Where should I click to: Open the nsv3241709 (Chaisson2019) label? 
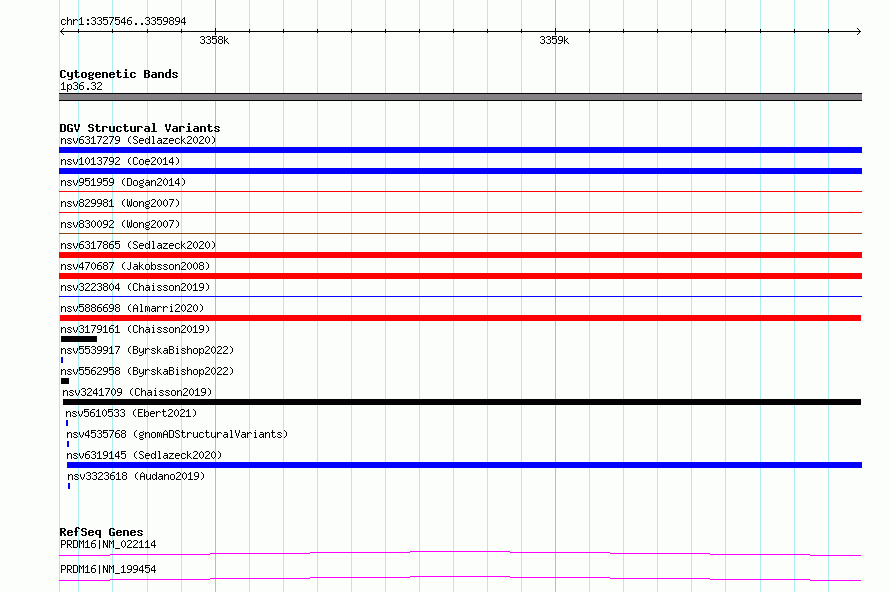[137, 392]
